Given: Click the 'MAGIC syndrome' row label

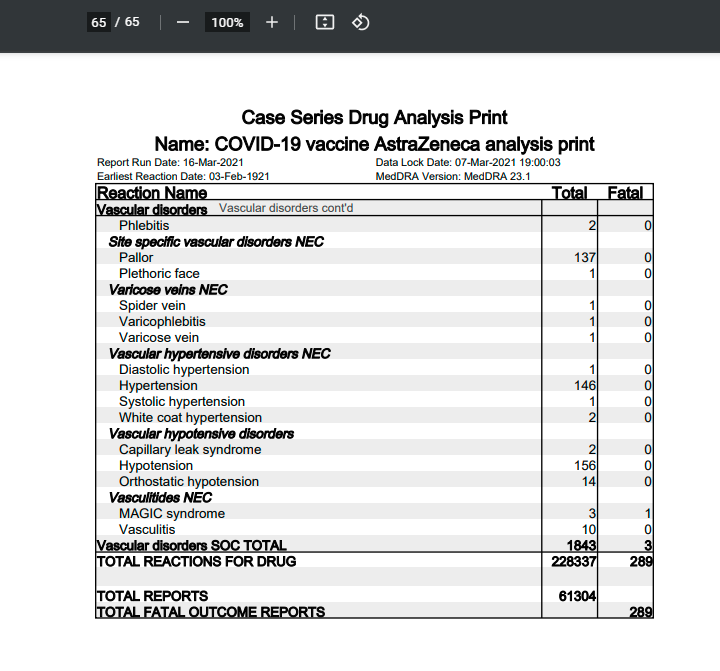Looking at the screenshot, I should point(172,513).
